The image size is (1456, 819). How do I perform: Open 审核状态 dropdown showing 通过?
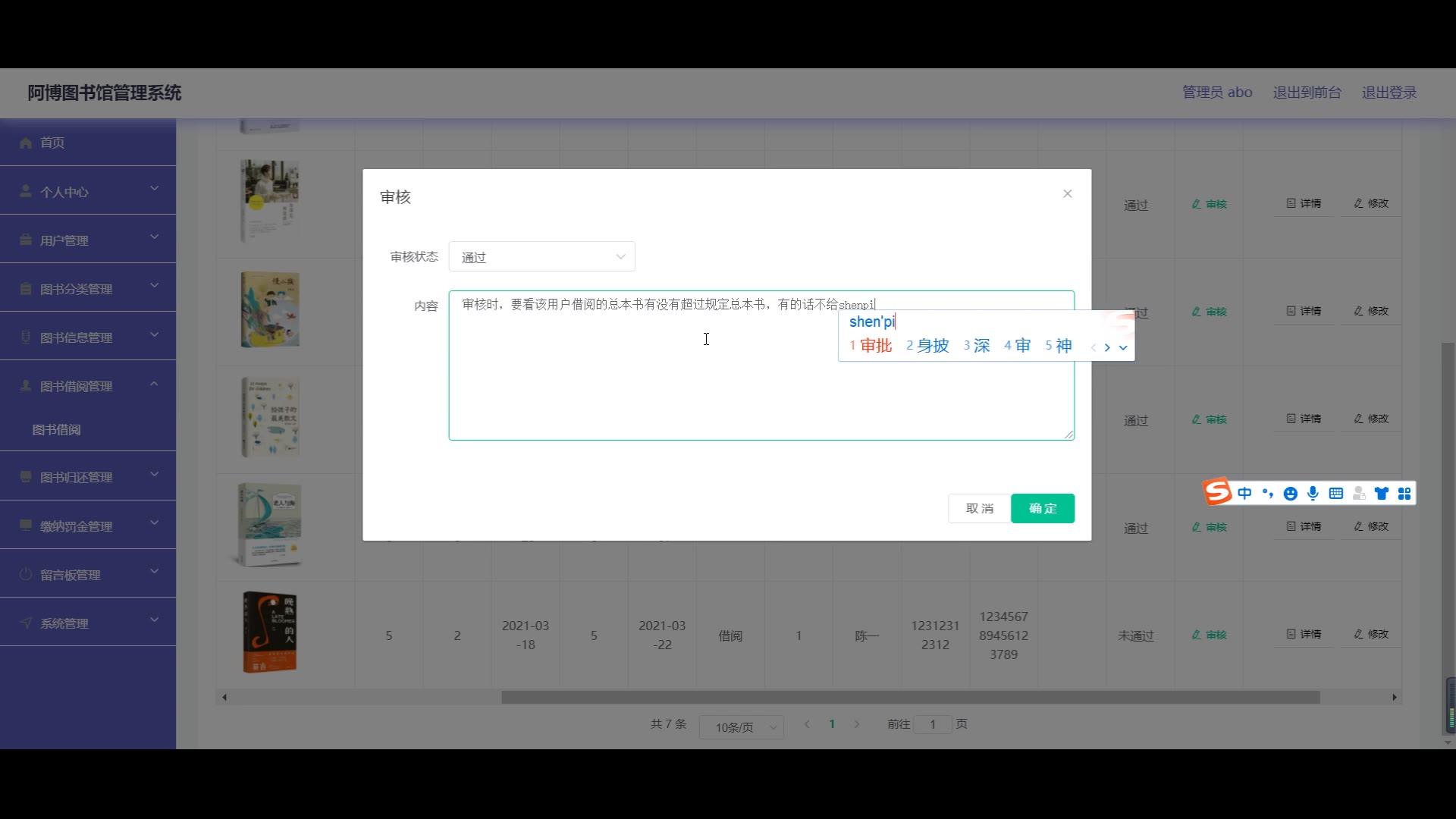tap(541, 257)
